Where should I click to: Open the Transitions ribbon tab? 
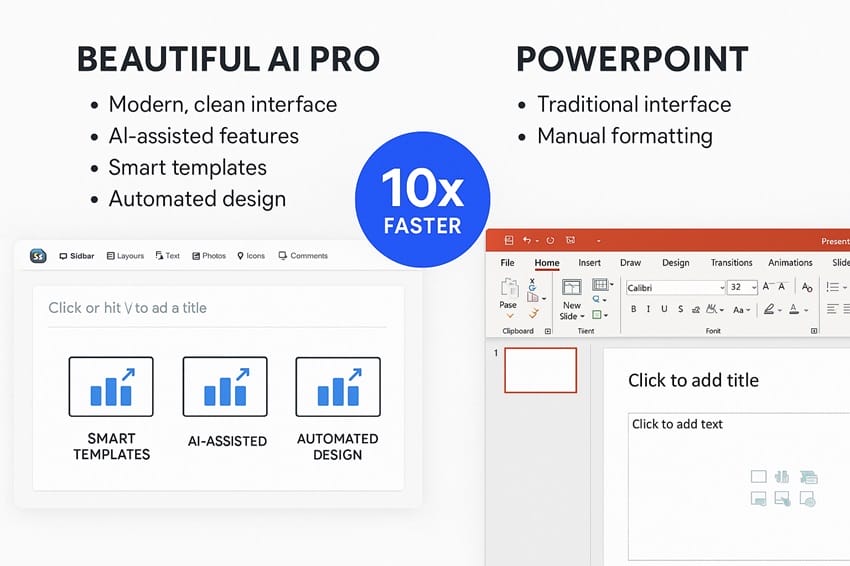tap(731, 262)
